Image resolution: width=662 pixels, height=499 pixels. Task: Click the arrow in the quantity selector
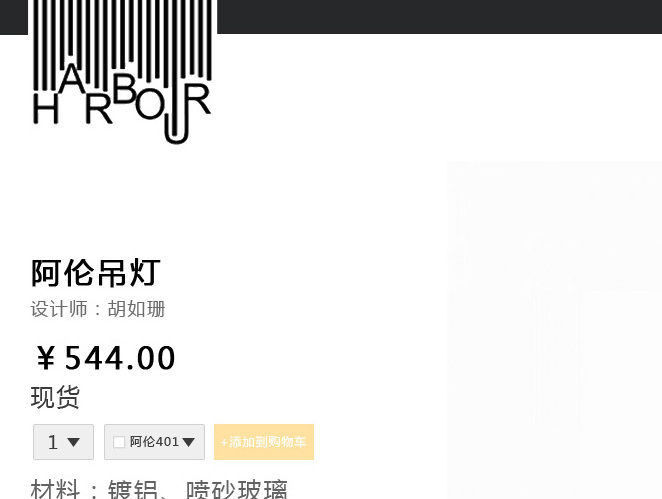point(73,442)
